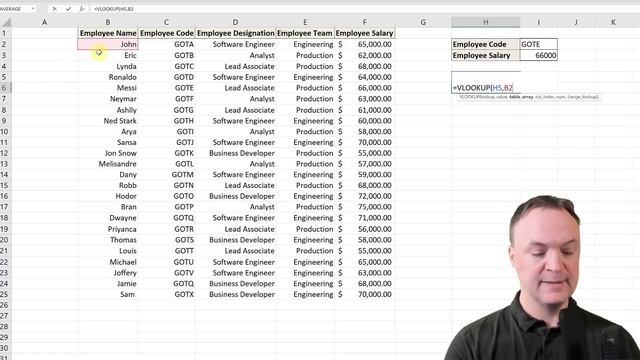Image resolution: width=640 pixels, height=360 pixels.
Task: Select column E header
Action: (305, 22)
